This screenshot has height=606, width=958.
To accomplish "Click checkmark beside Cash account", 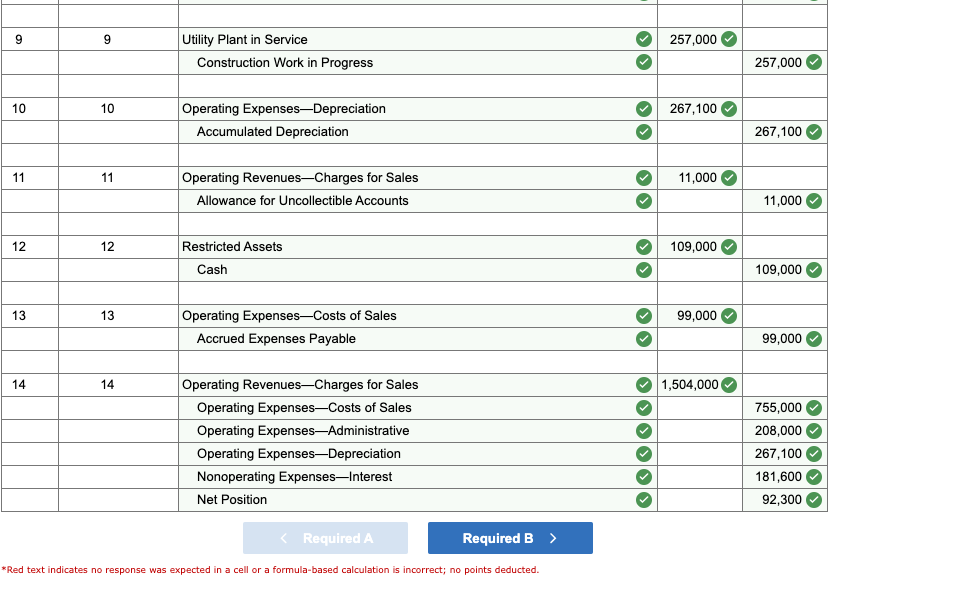I will point(643,269).
